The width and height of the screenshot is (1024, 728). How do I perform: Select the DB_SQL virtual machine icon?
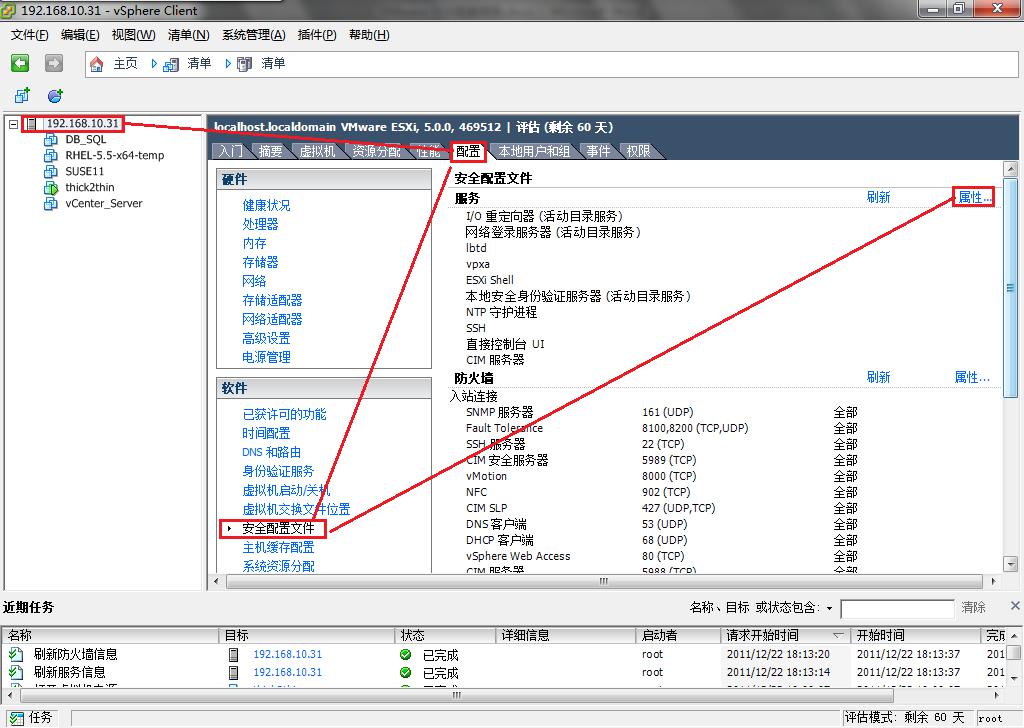tap(51, 140)
